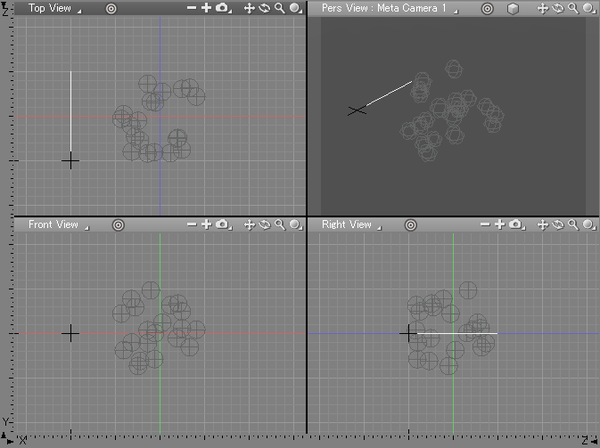Select the magnifier icon in Pers View header
Image resolution: width=600 pixels, height=448 pixels.
572,8
